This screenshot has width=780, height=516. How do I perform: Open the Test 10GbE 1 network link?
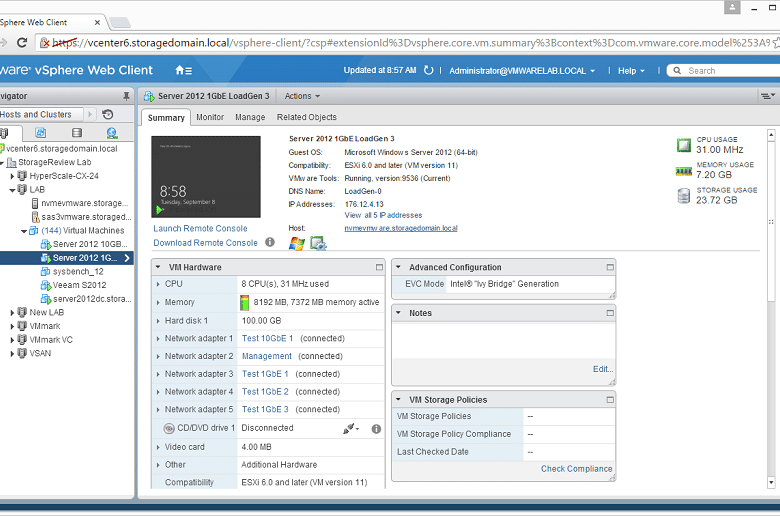click(x=267, y=338)
